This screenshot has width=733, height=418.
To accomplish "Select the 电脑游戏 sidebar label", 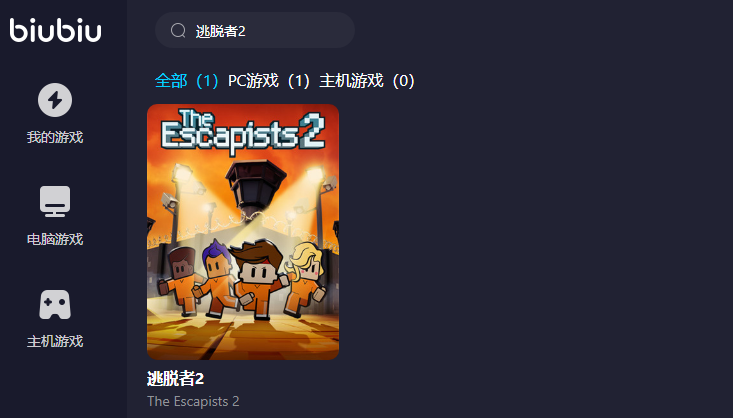I will (x=55, y=239).
